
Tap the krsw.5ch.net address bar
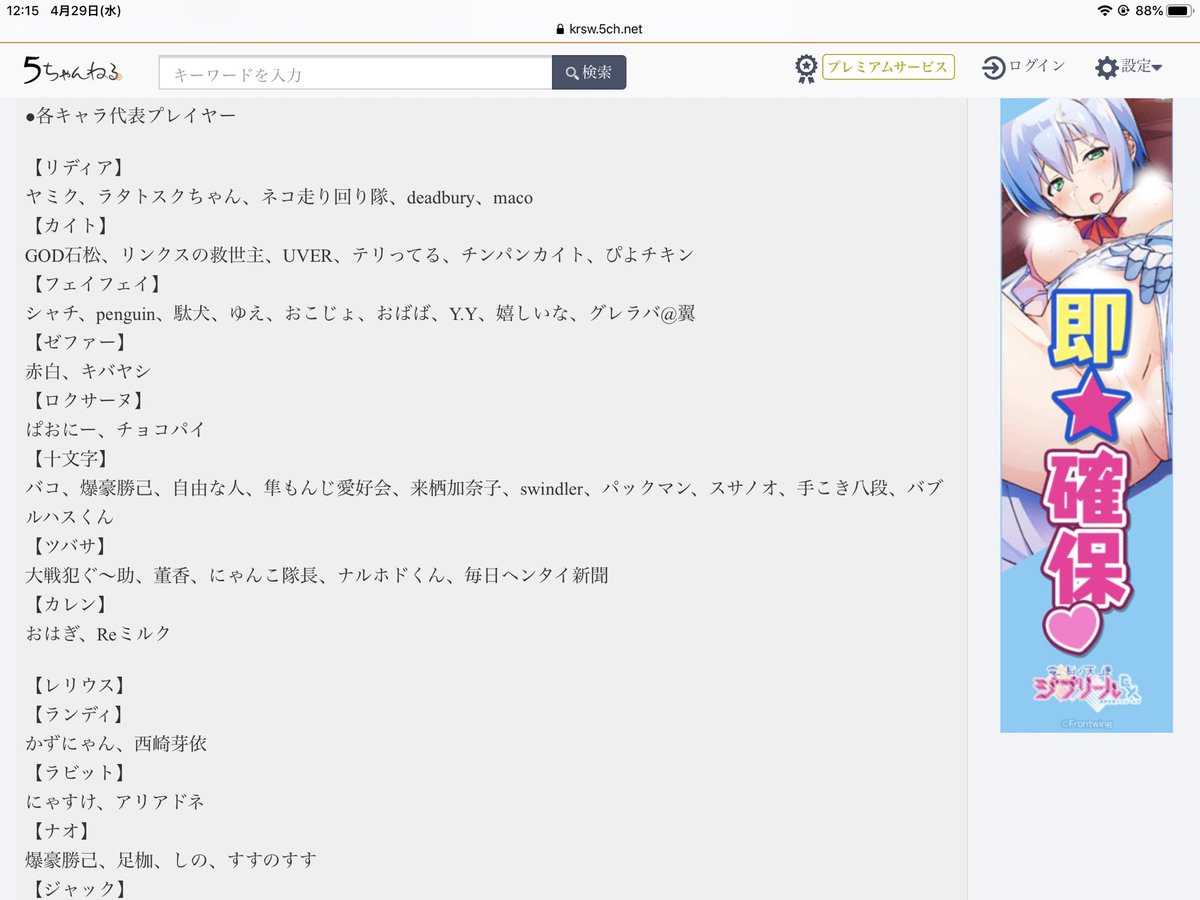pyautogui.click(x=600, y=29)
